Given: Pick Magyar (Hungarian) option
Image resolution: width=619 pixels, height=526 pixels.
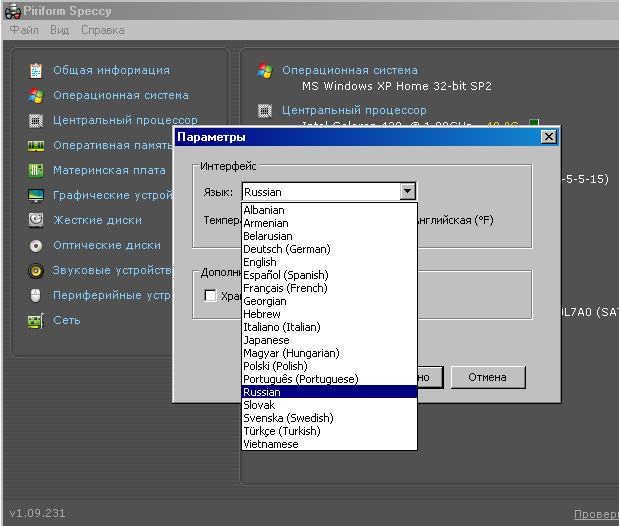Looking at the screenshot, I should coord(329,353).
